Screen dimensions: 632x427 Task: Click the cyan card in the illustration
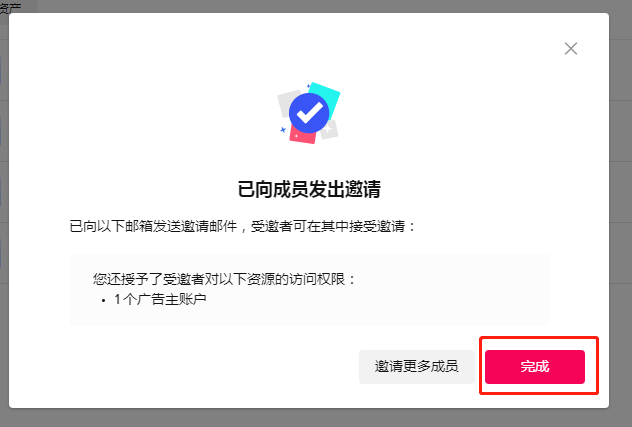pyautogui.click(x=327, y=96)
